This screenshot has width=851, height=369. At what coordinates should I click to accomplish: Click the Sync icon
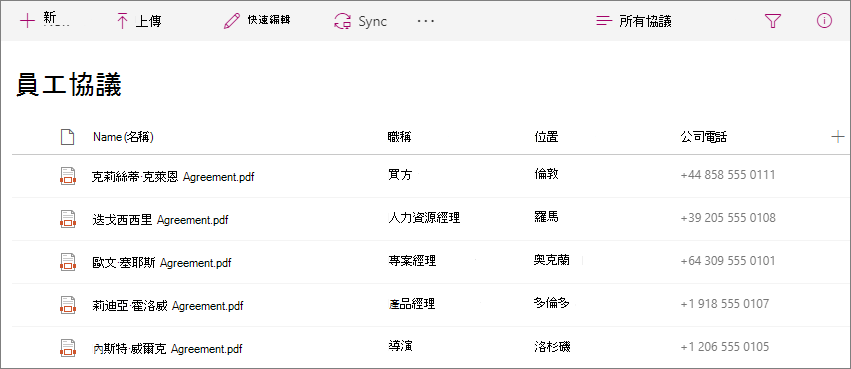click(x=343, y=21)
